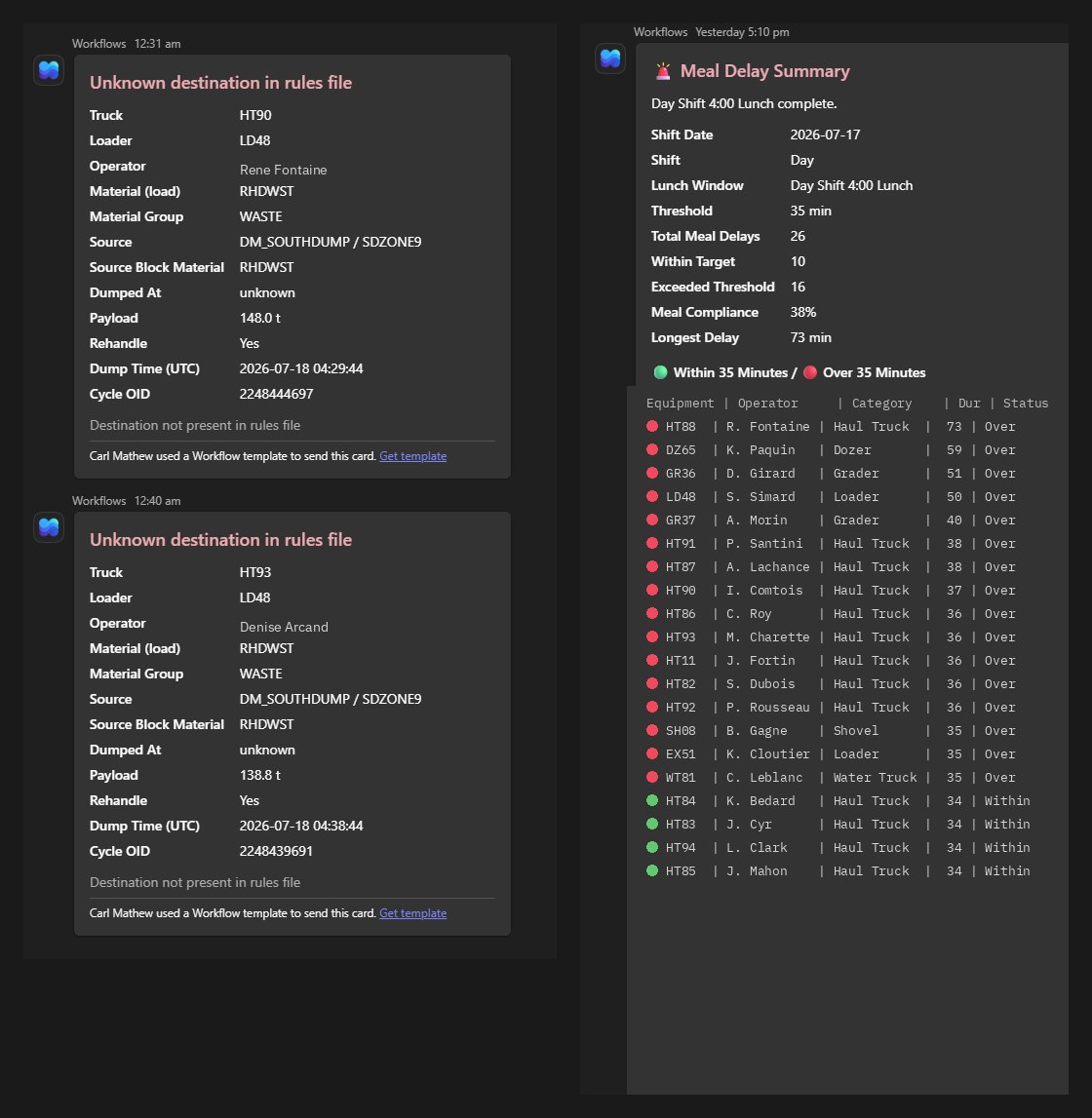Click red status dot for HT88 row

tap(652, 426)
